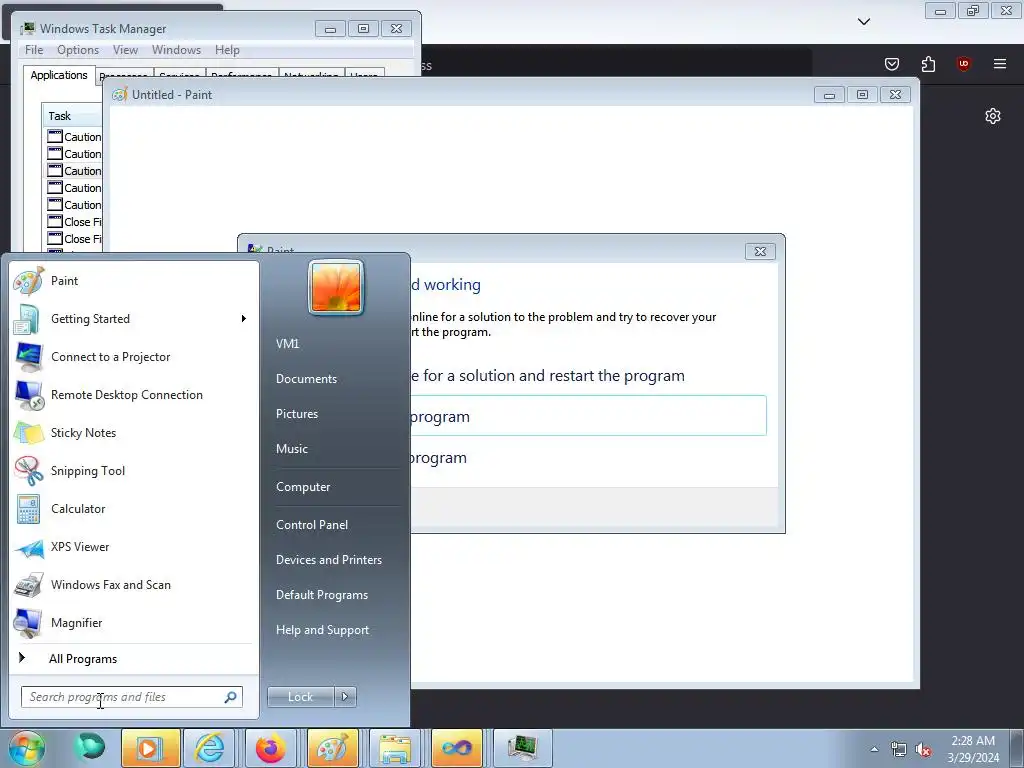Launch Windows Fax and Scan
Viewport: 1024px width, 768px height.
(x=134, y=584)
